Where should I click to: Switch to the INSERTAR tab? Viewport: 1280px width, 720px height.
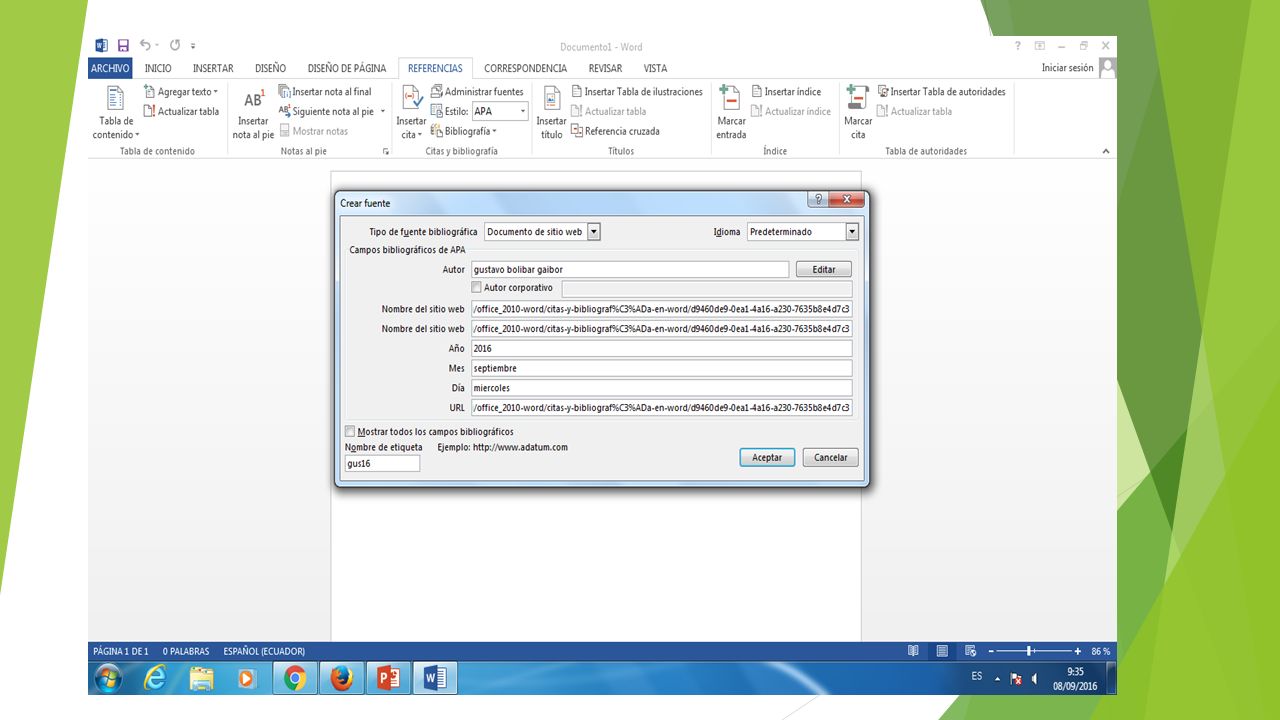[213, 68]
